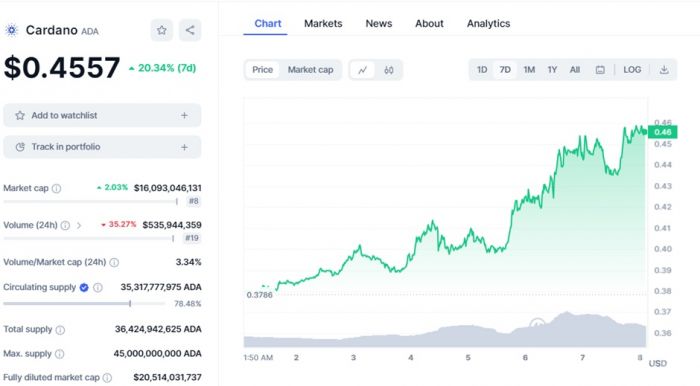Switch to candlestick chart icon

pos(388,70)
